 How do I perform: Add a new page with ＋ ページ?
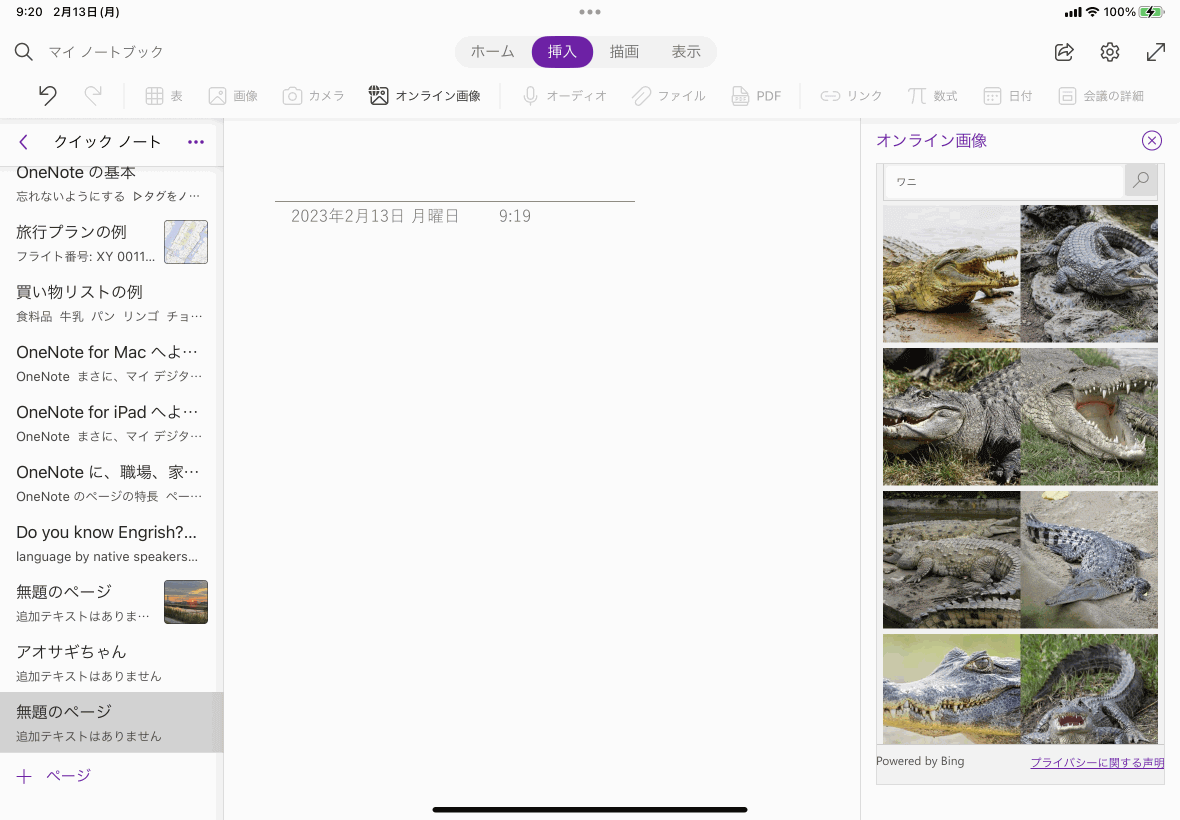[53, 776]
